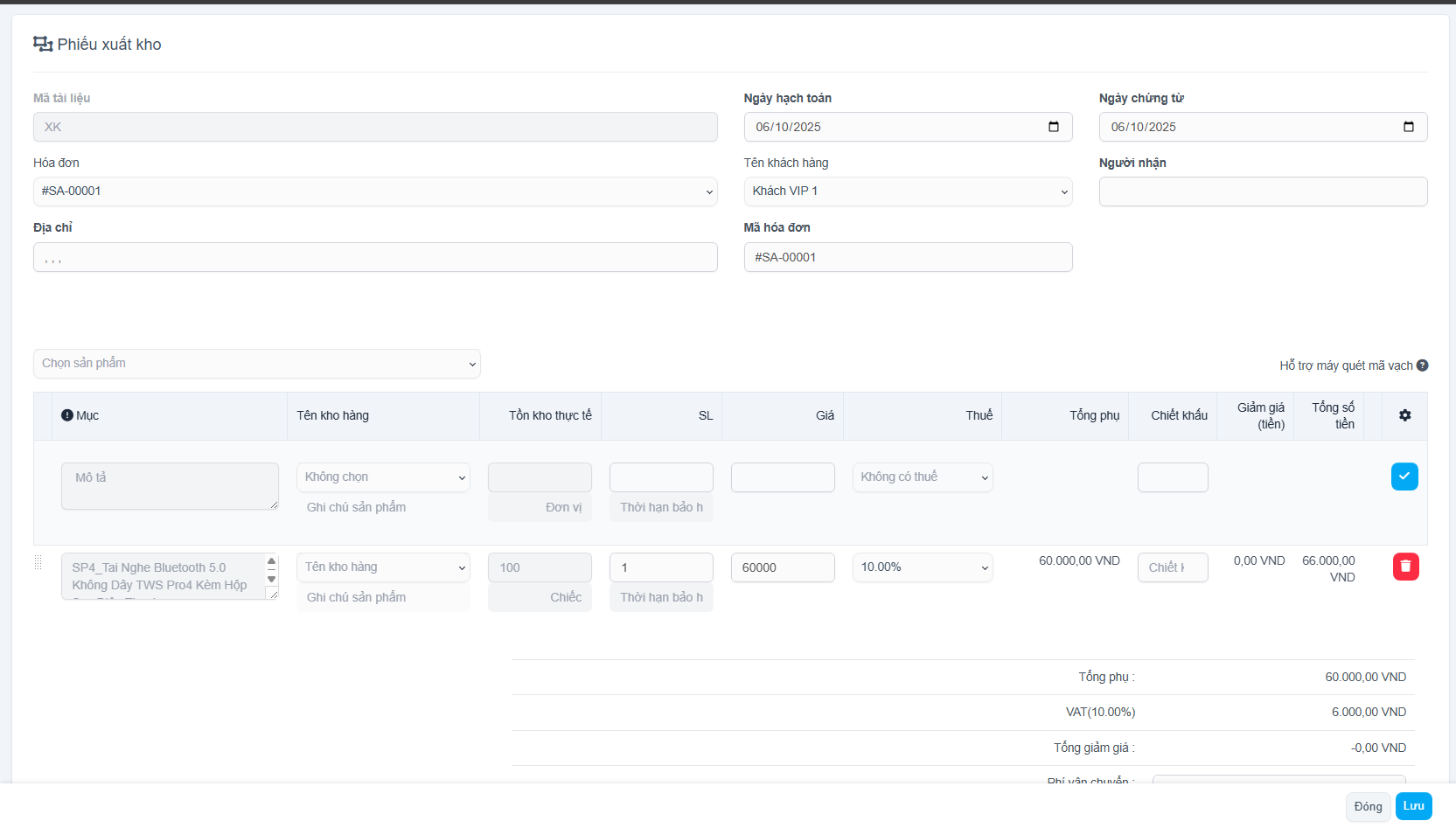This screenshot has height=828, width=1456.
Task: Open the Chọn sản phẩm dropdown
Action: point(256,364)
